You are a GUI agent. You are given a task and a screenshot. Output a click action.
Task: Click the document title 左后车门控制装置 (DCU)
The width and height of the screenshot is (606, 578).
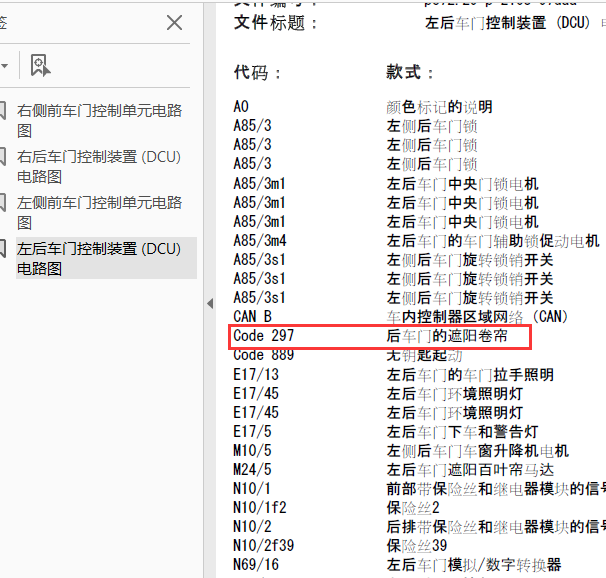(507, 23)
